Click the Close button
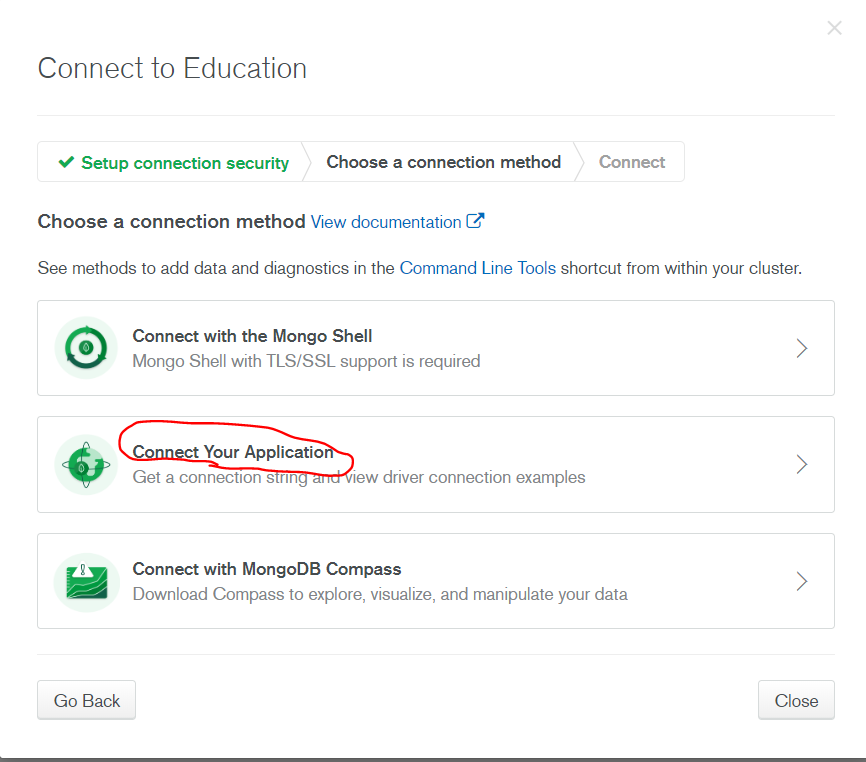Screen dimensions: 866x762 pyautogui.click(x=796, y=700)
